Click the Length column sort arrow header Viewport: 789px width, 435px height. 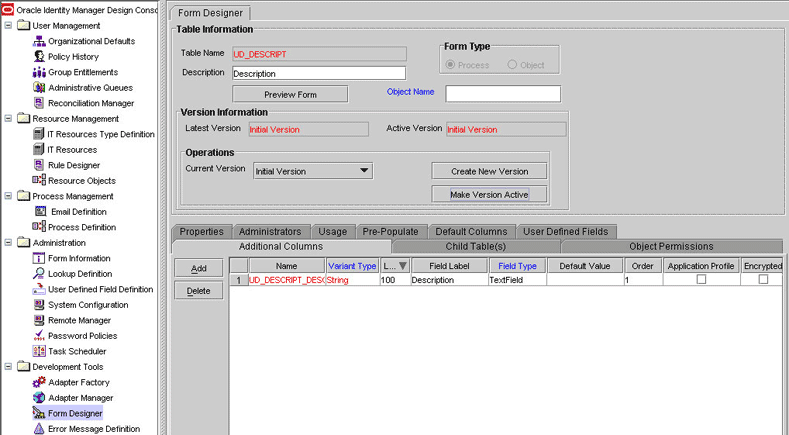tap(395, 266)
